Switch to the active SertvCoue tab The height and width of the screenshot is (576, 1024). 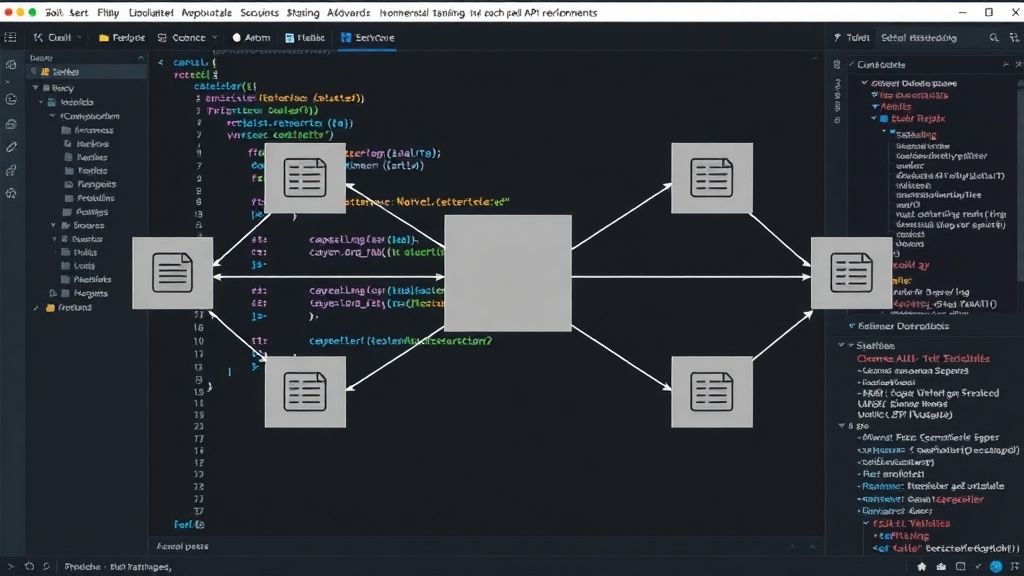click(x=368, y=38)
